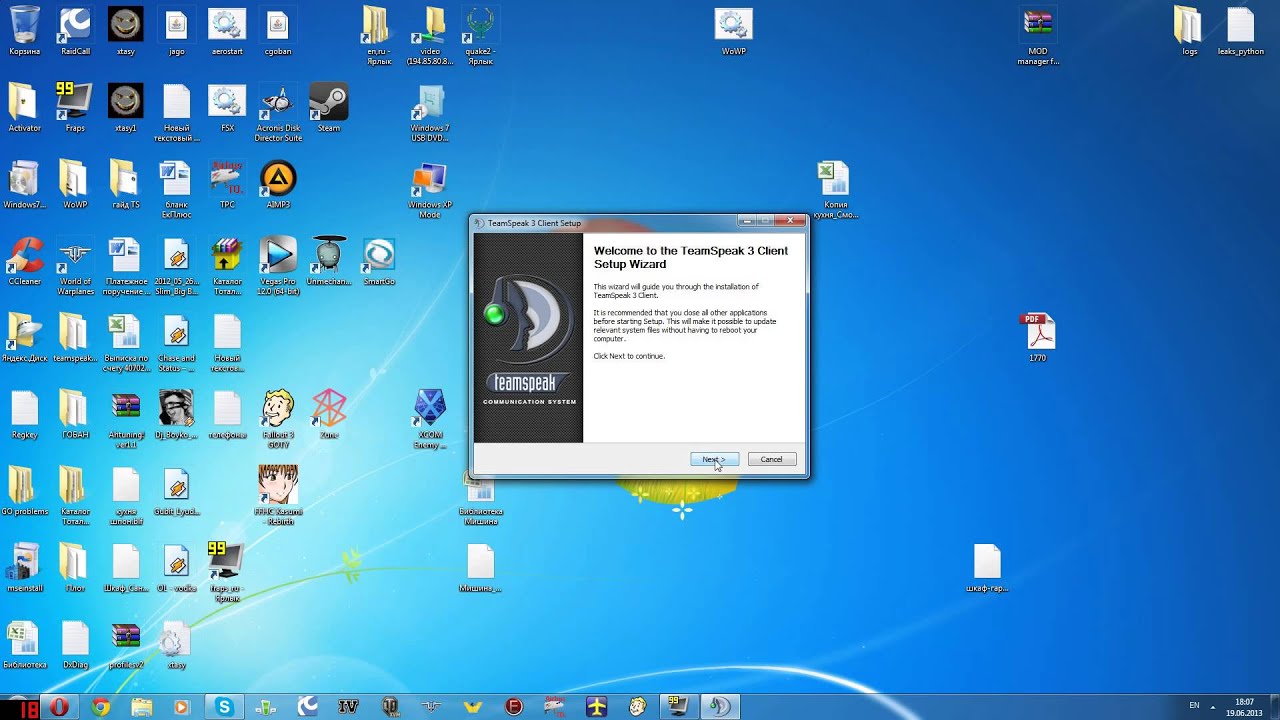Select the profilesv2 archive icon
This screenshot has width=1280, height=720.
tap(126, 645)
